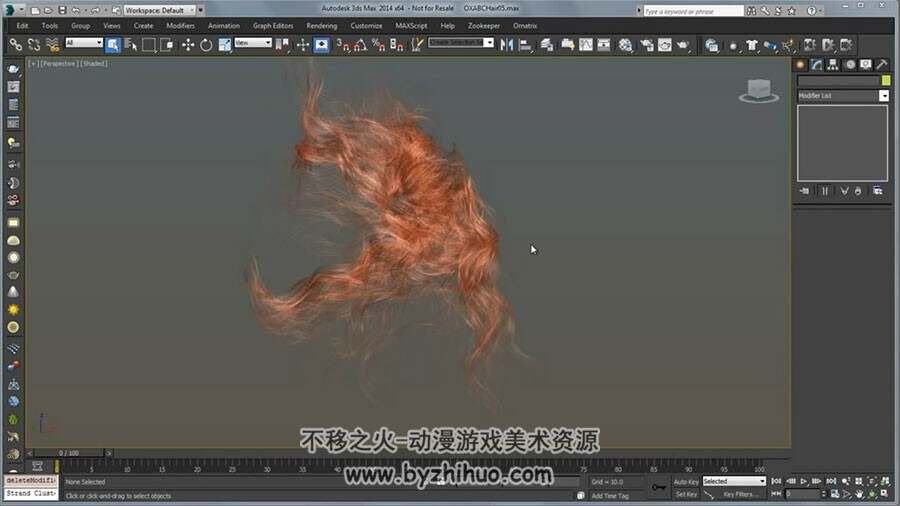Click the time slider showing 0 / 100
Screen dimensions: 900x506
pos(69,453)
